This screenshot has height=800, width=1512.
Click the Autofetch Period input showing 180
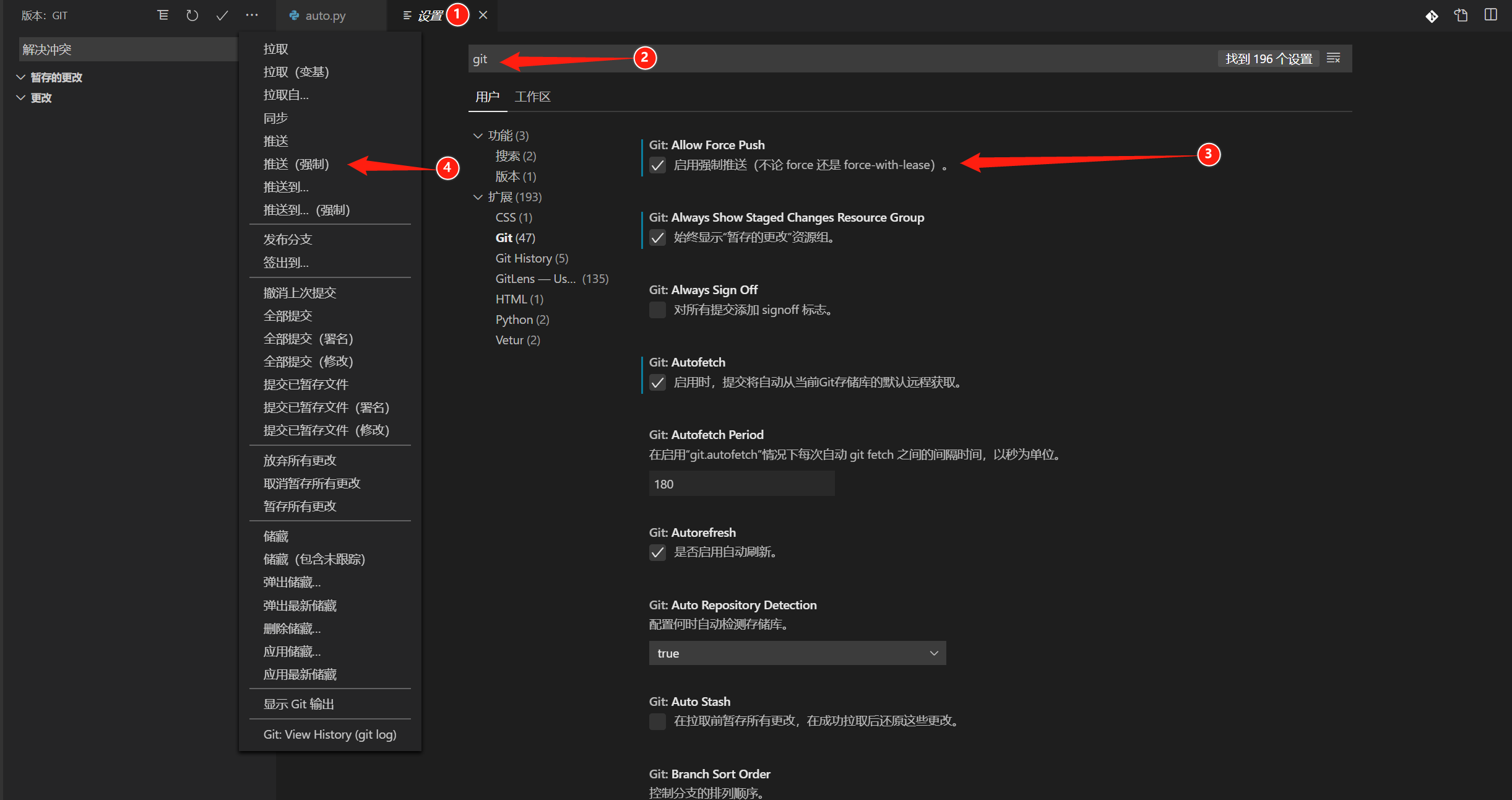pos(741,484)
